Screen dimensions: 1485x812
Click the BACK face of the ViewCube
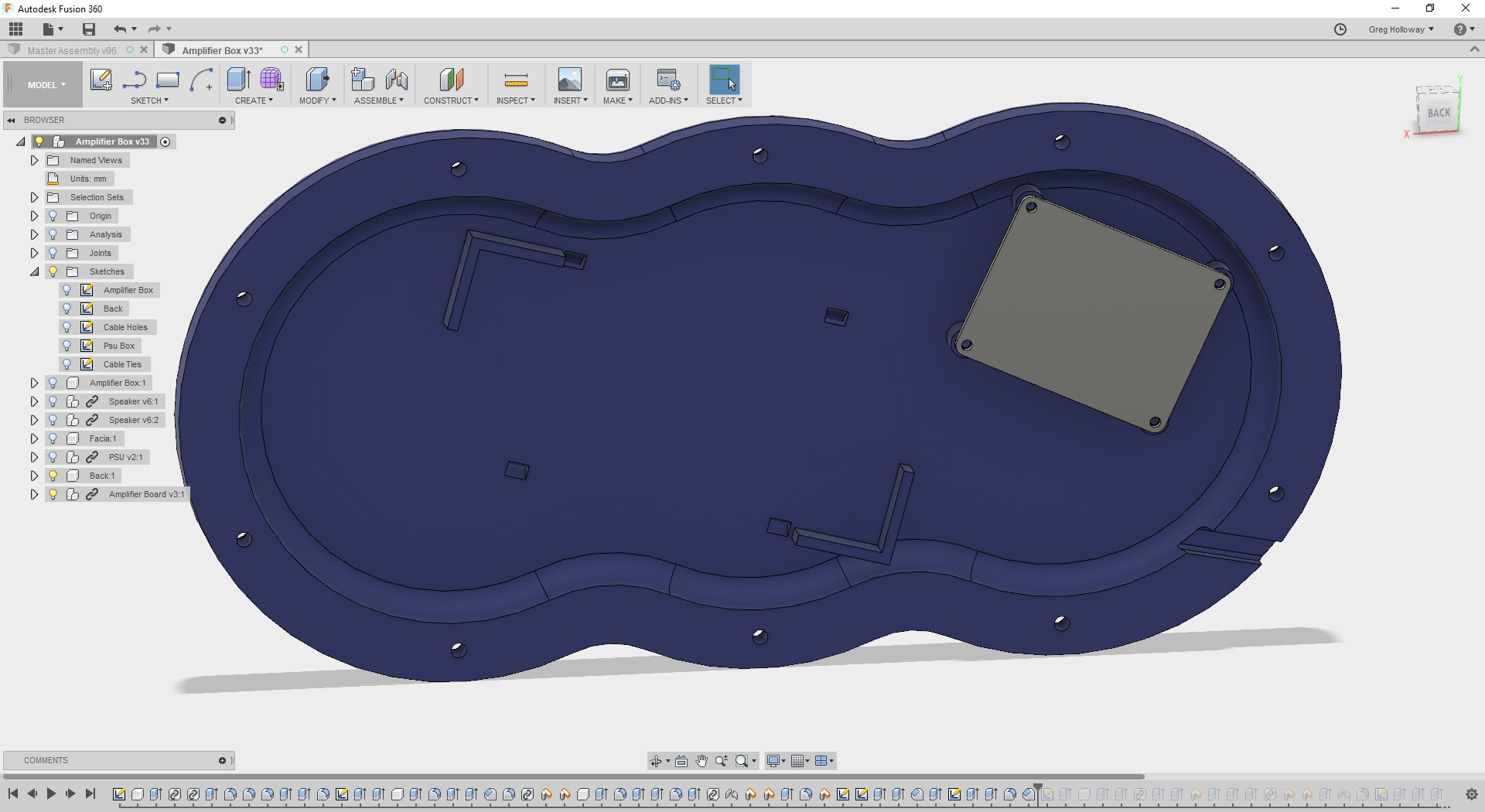click(1439, 113)
